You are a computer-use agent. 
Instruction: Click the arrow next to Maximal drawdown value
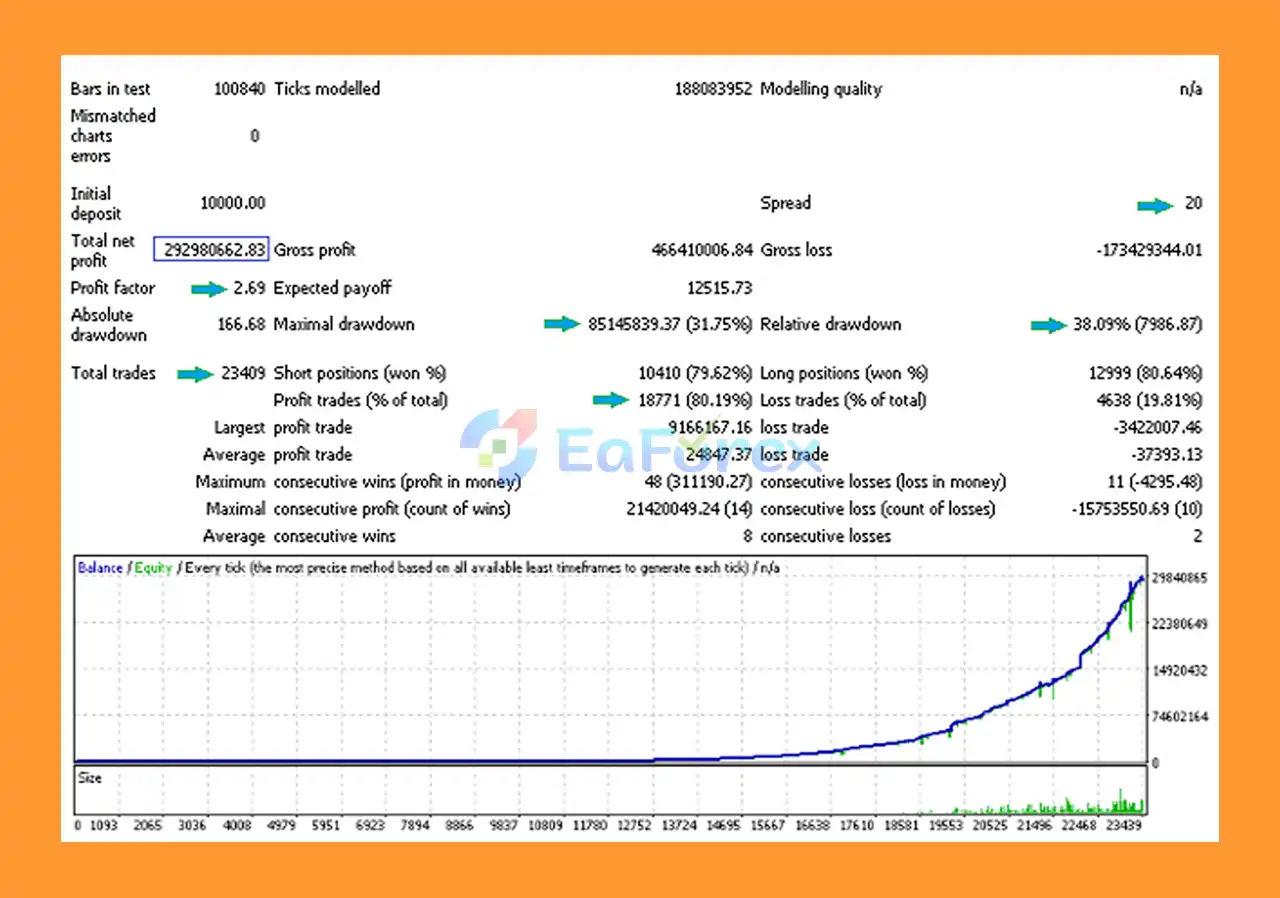point(561,324)
